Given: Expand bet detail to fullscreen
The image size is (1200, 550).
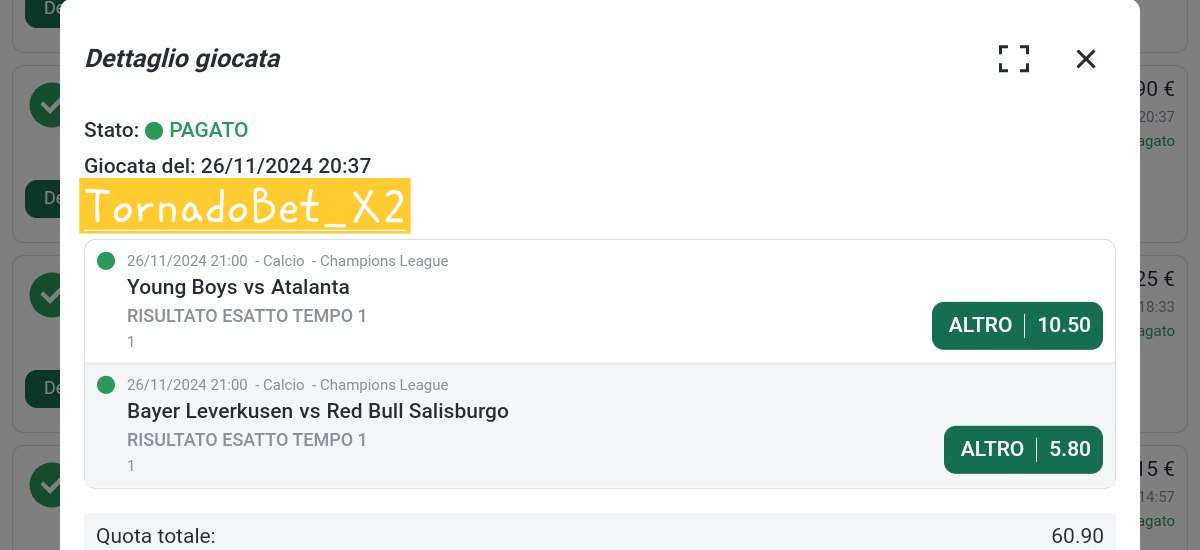Looking at the screenshot, I should point(1014,59).
